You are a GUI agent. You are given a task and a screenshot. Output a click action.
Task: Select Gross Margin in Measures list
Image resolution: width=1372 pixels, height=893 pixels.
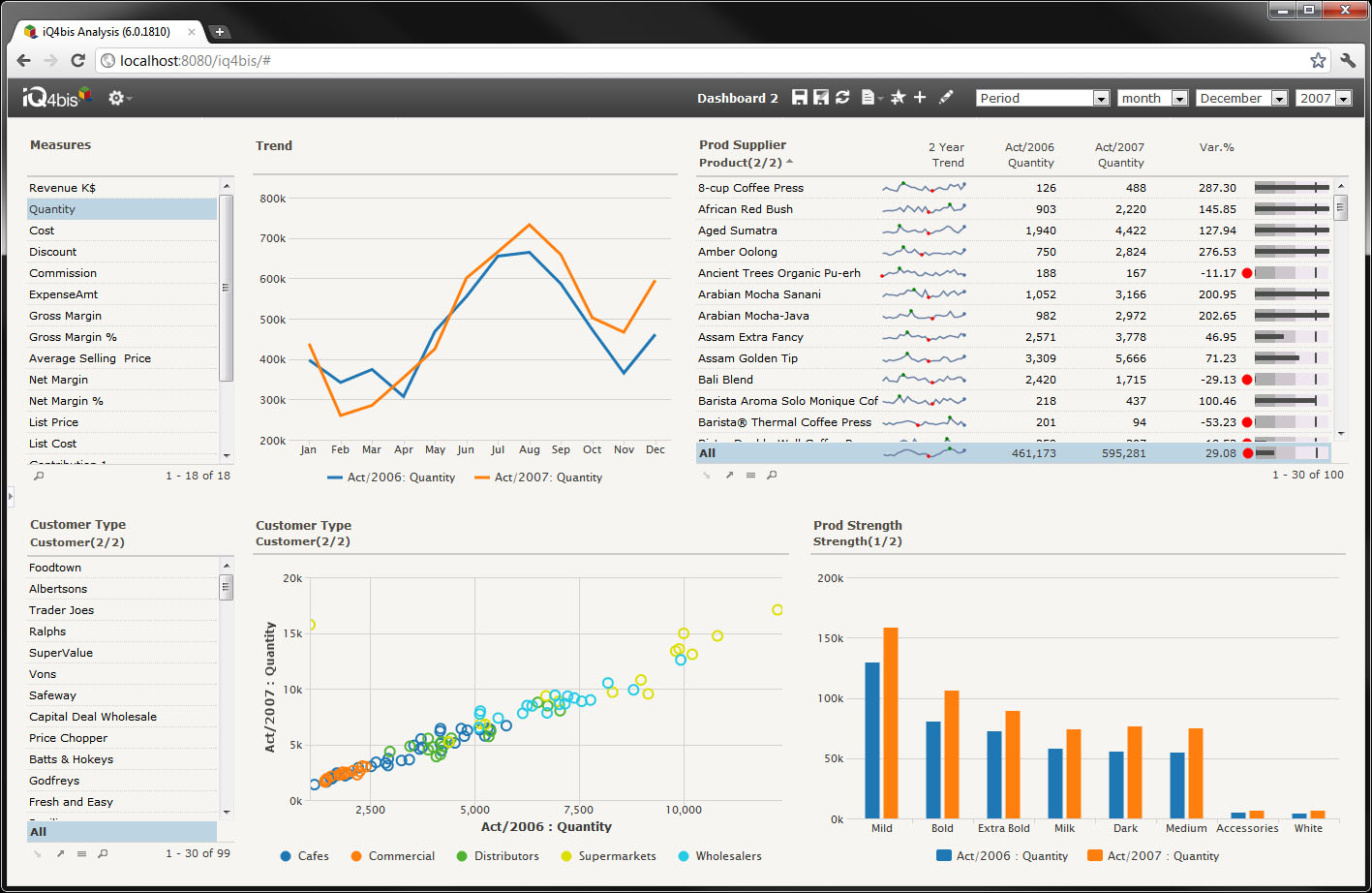(65, 316)
